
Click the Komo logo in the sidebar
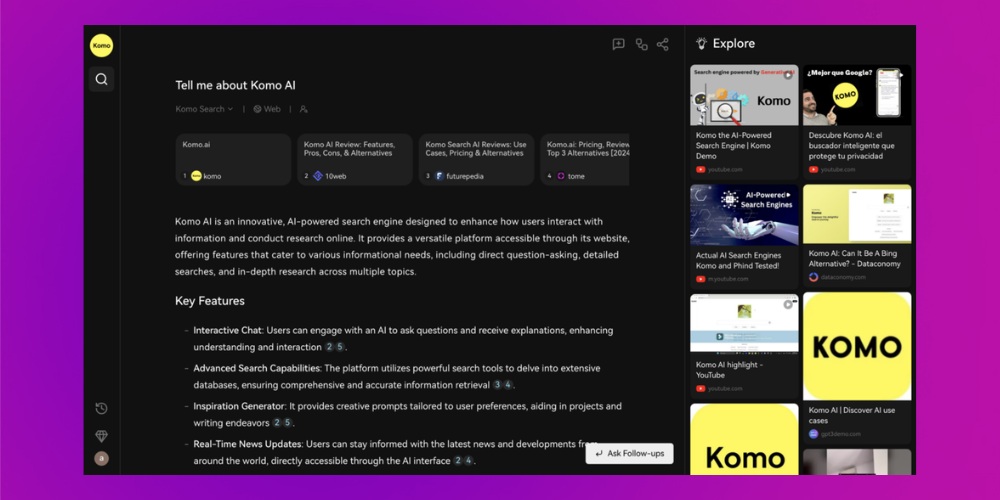point(101,46)
